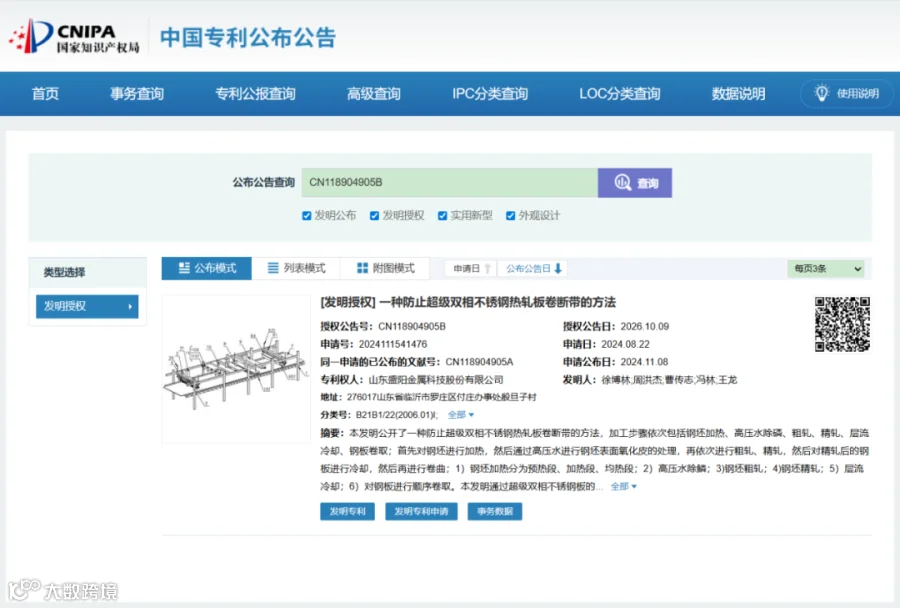Click the 列表模式 list icon
Viewport: 900px width, 608px height.
tap(273, 268)
